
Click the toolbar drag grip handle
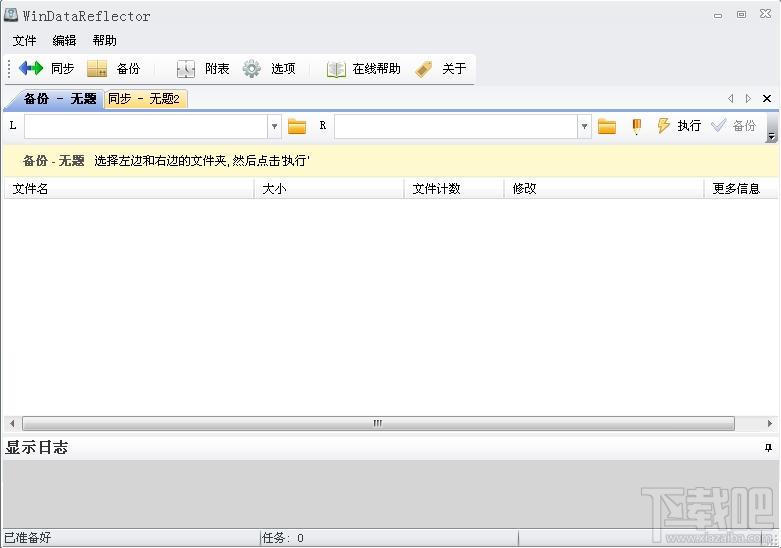tap(9, 69)
